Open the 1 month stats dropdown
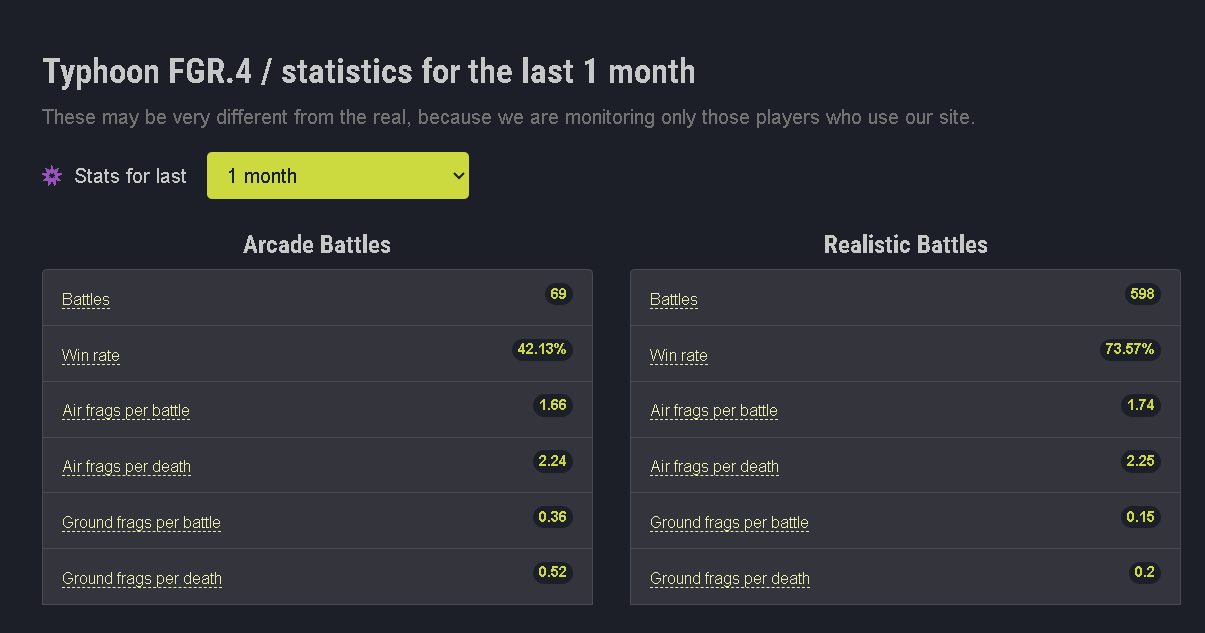 point(338,176)
